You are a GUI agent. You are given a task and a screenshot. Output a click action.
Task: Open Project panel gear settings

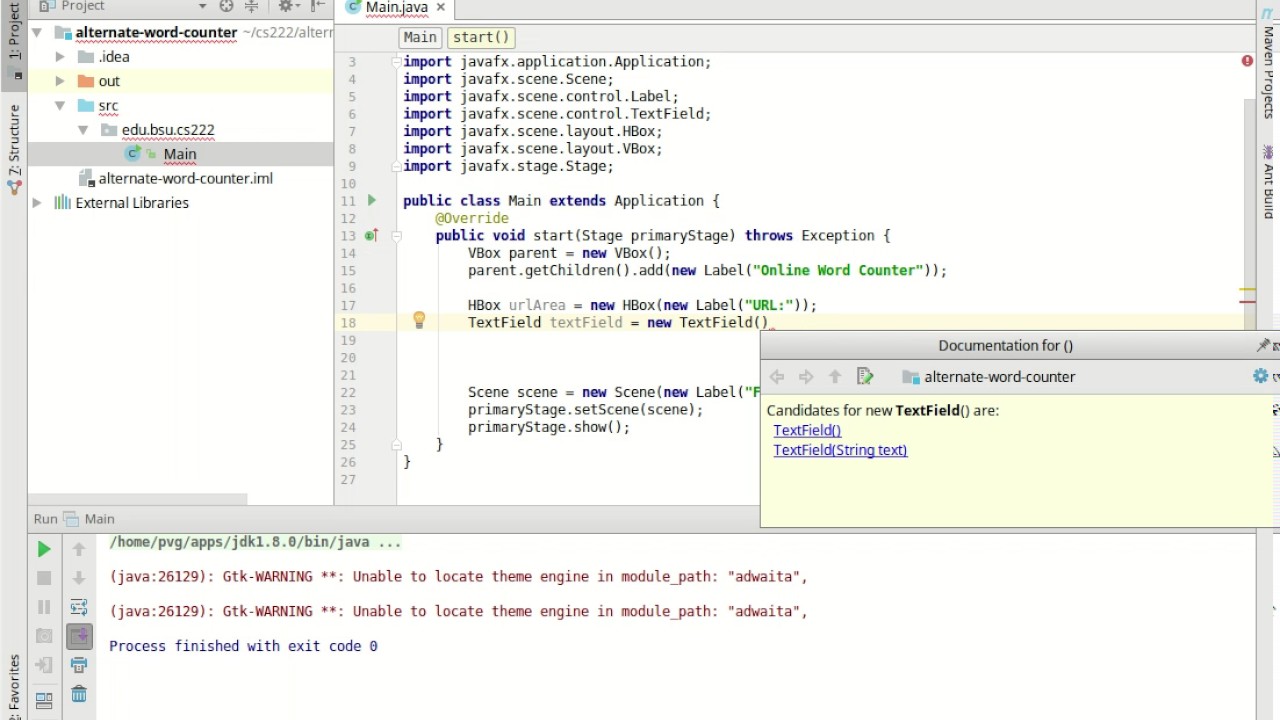tap(288, 6)
